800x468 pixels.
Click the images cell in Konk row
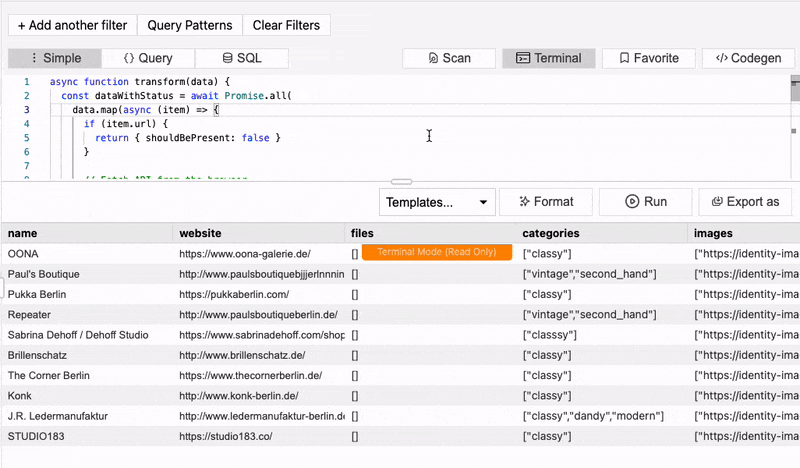(x=744, y=396)
